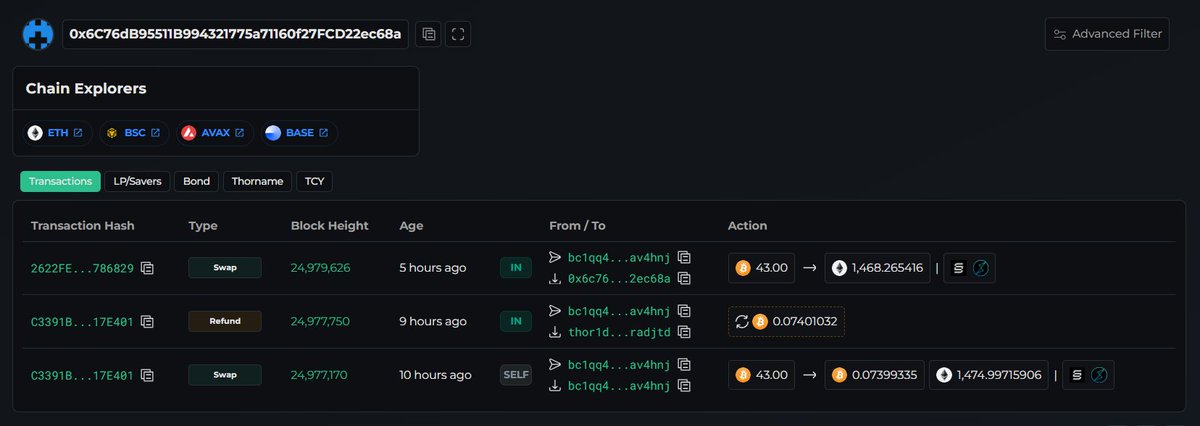Click the swap route icon in first row

pyautogui.click(x=969, y=268)
